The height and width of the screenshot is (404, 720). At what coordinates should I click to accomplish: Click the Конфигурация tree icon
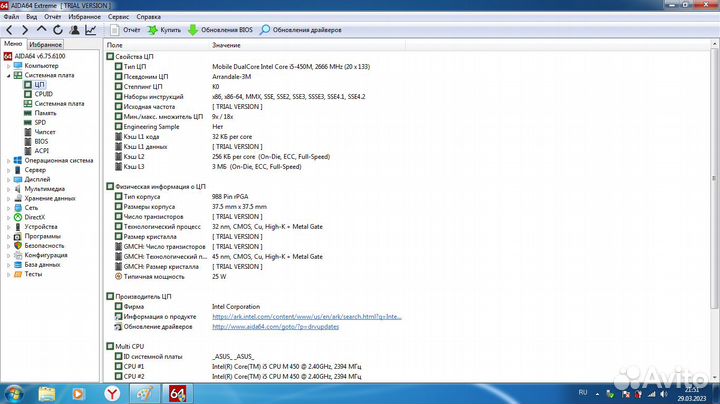click(x=18, y=255)
